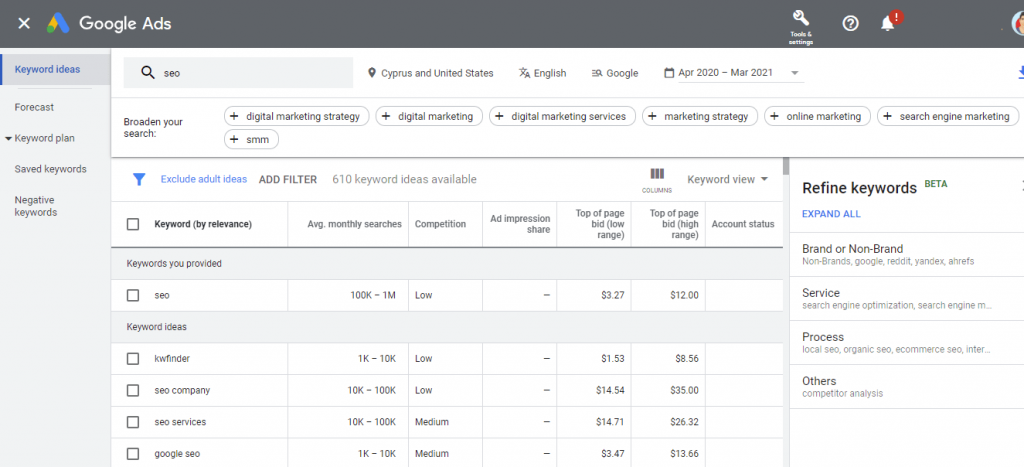Change the Google search network setting

[615, 73]
